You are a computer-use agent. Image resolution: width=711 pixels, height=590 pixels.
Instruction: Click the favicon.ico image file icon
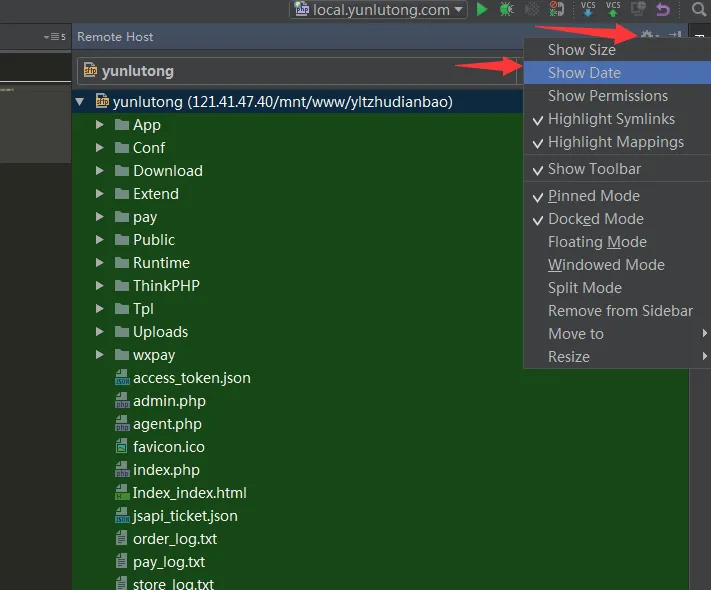pyautogui.click(x=122, y=447)
